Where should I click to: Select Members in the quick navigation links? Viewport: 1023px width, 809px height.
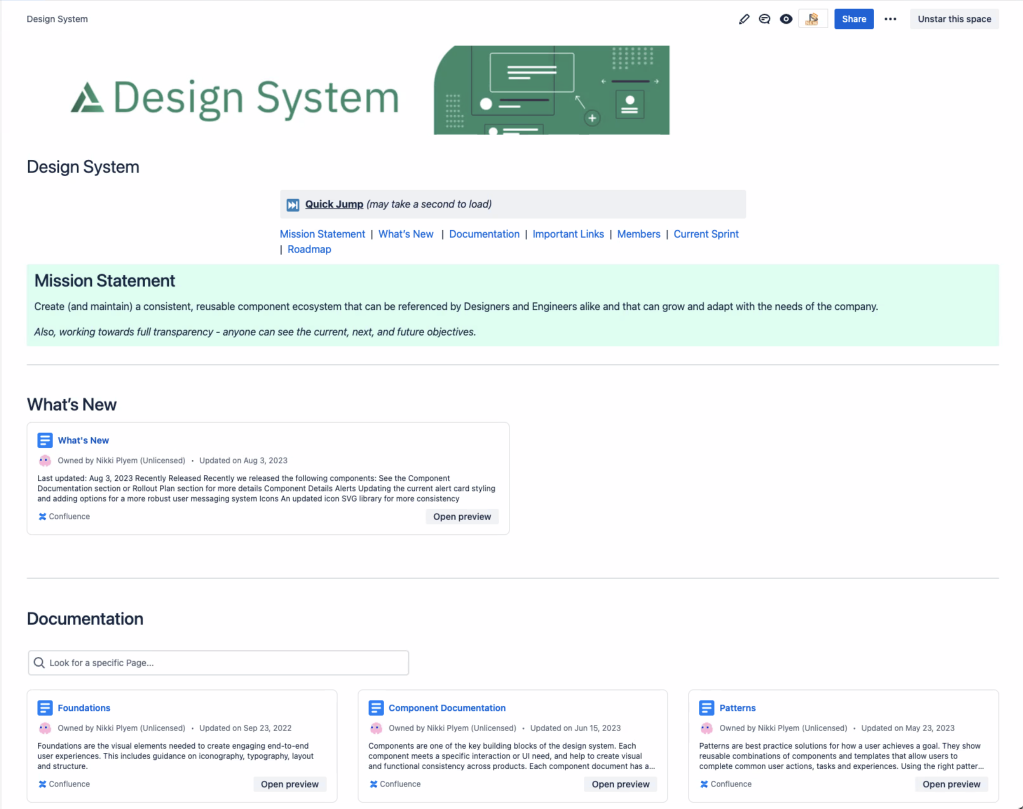(x=638, y=233)
